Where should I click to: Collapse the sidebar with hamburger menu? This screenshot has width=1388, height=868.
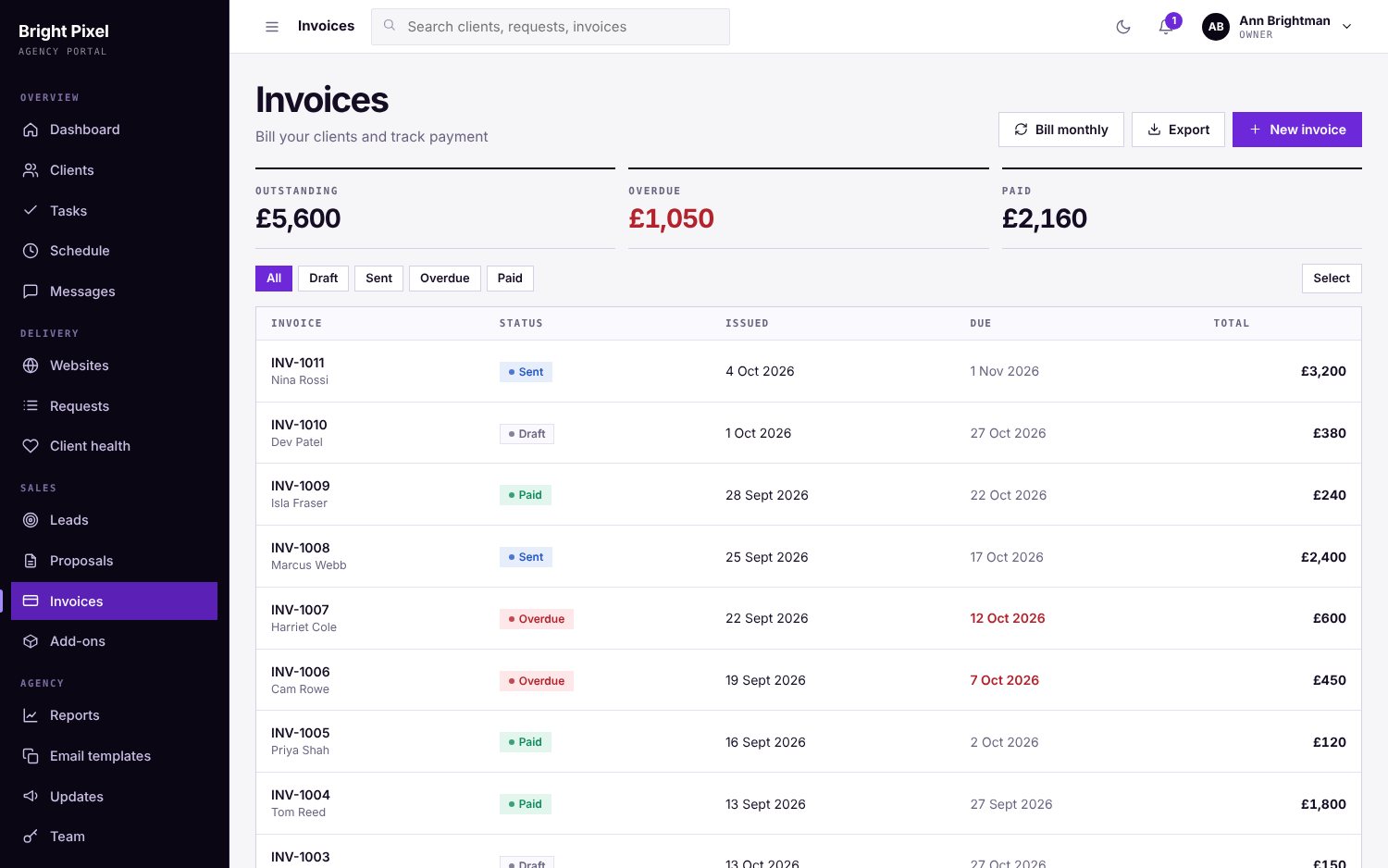(272, 27)
